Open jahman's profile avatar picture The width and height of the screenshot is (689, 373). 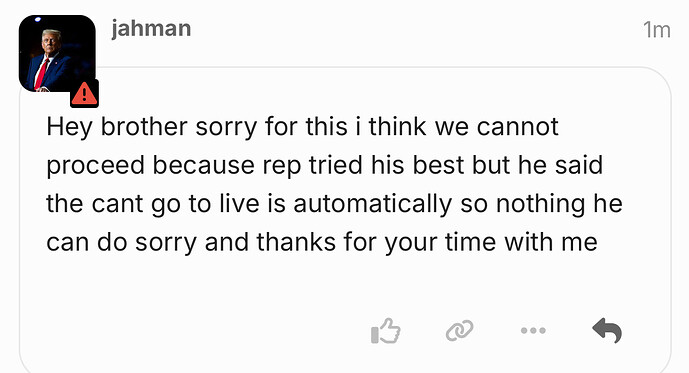pyautogui.click(x=57, y=54)
